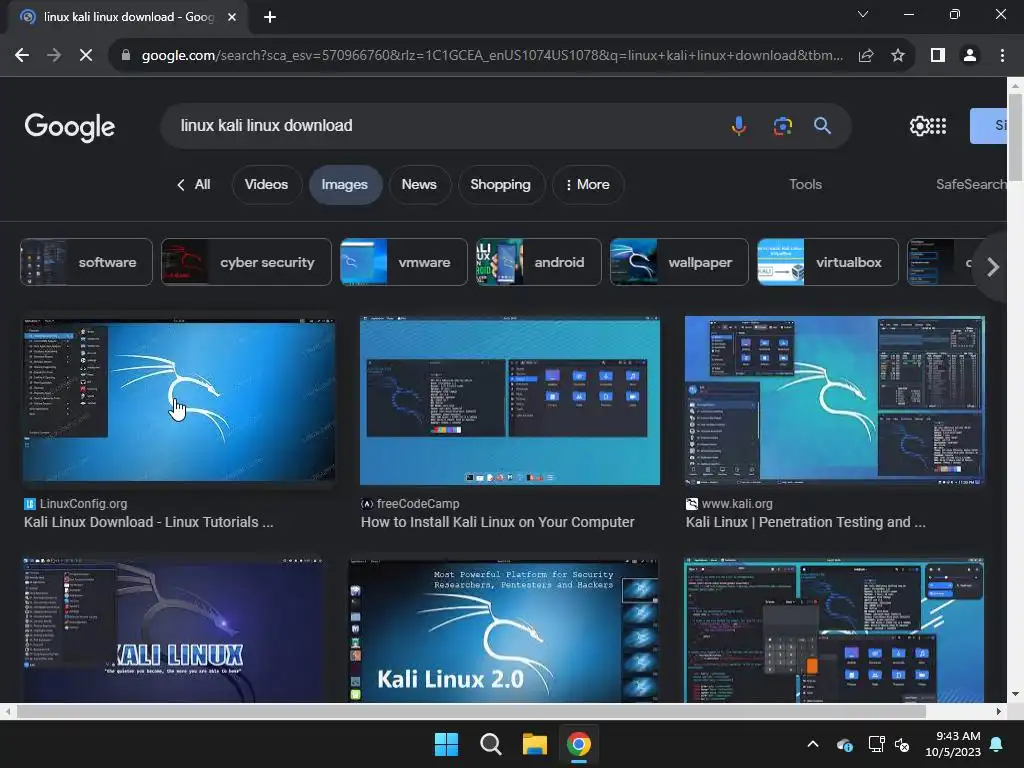
Task: Filter images by wallpaper chip
Action: point(679,262)
